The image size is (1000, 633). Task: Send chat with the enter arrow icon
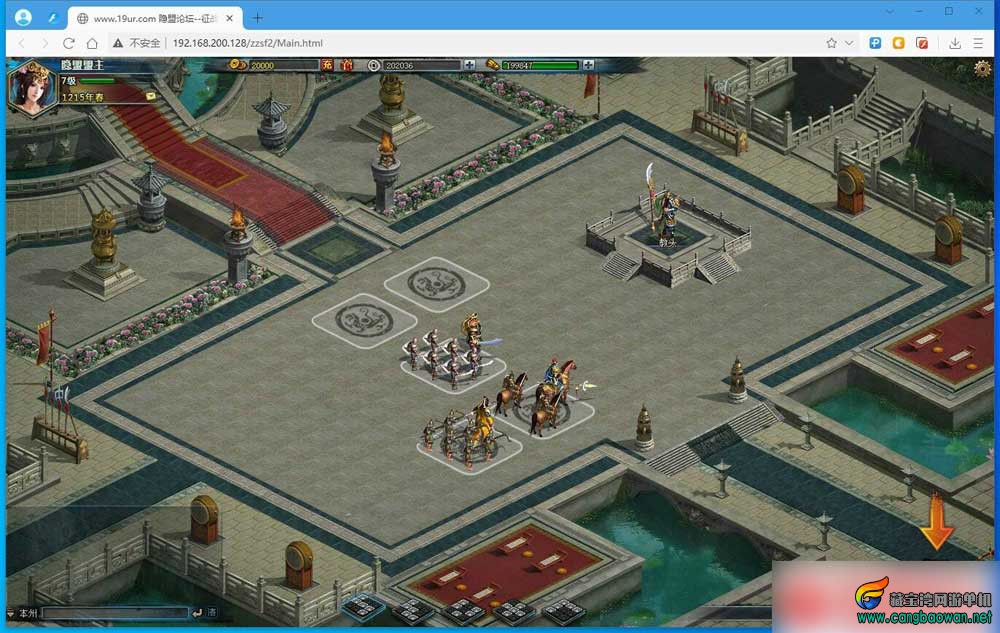point(197,613)
